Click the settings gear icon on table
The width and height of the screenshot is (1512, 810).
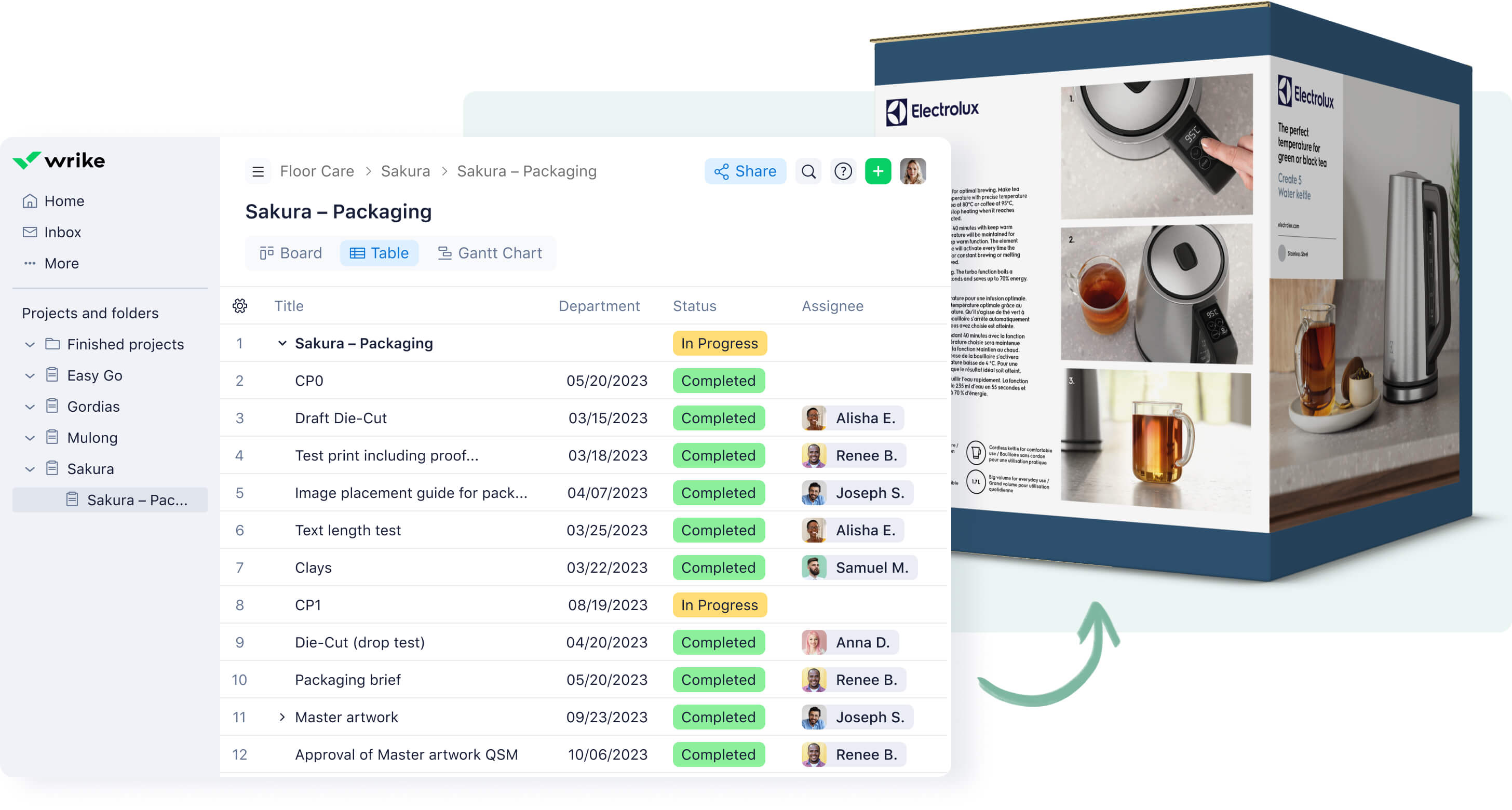click(240, 305)
